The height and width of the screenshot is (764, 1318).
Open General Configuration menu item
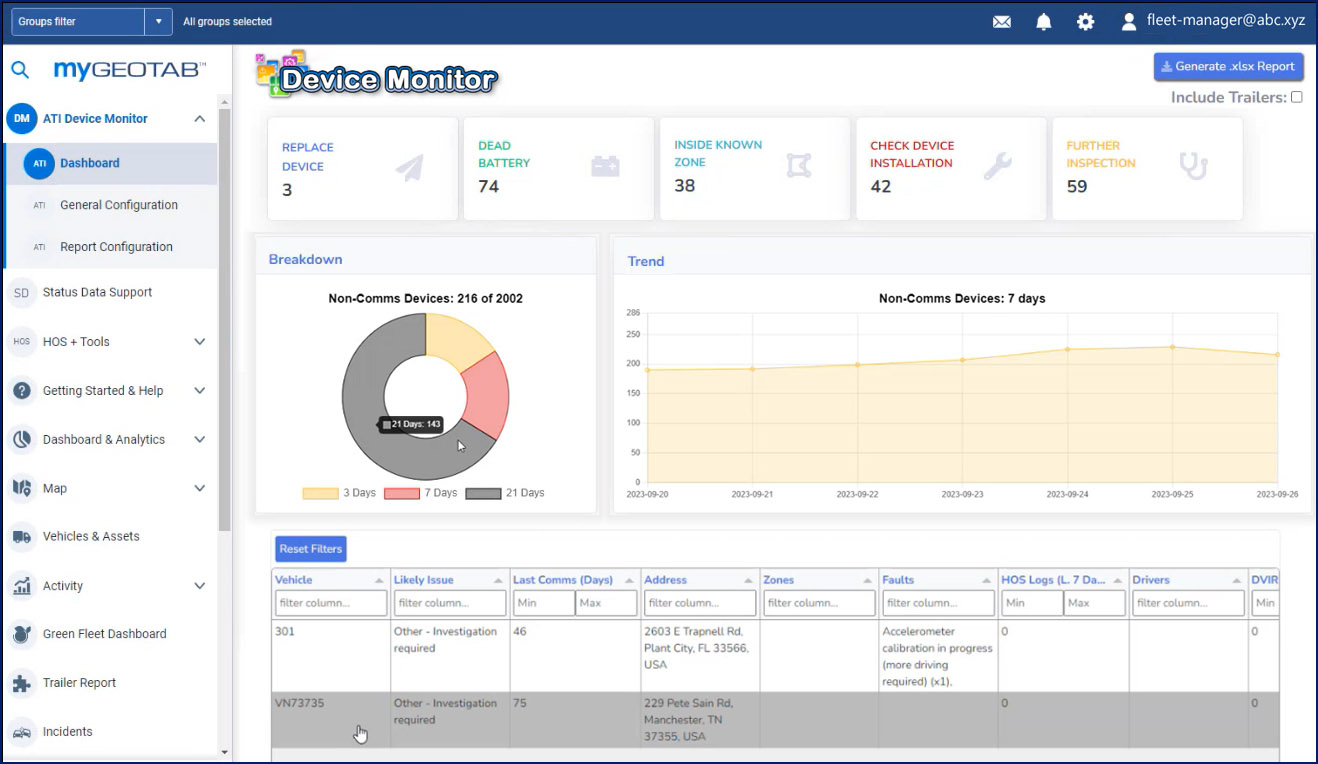[118, 205]
